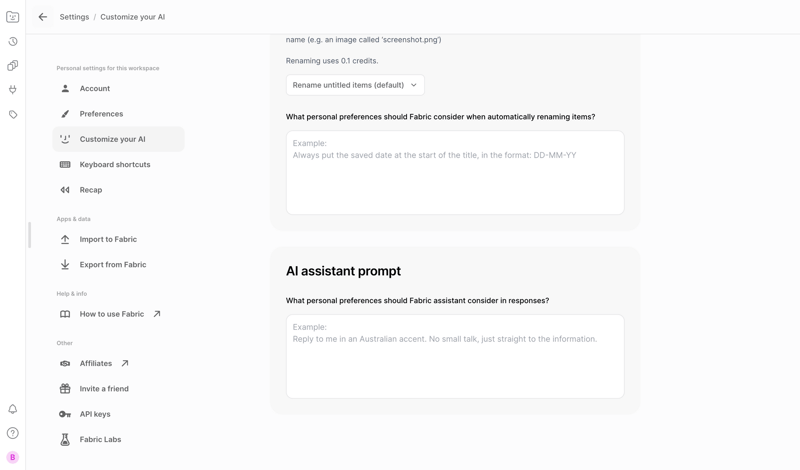Screen dimensions: 800x470
Task: Open the Affiliates external link
Action: tap(96, 364)
